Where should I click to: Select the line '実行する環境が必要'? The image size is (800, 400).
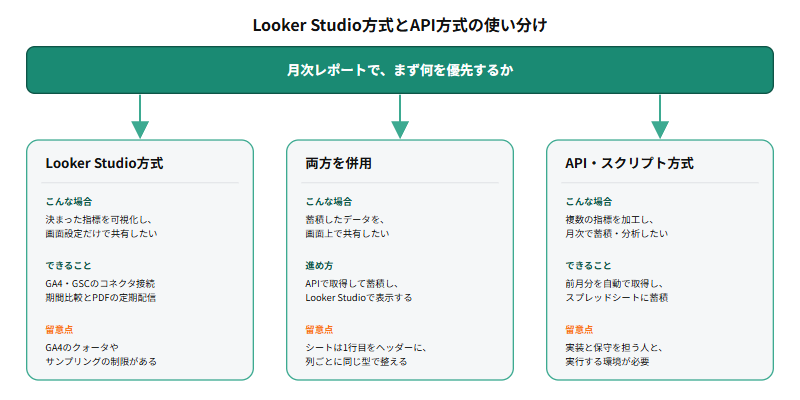607,362
